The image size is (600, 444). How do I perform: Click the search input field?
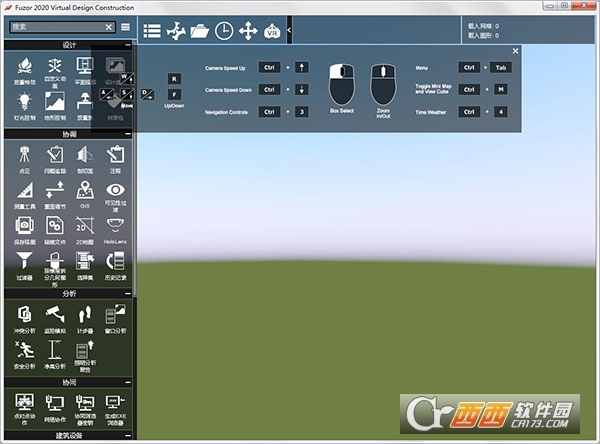(x=57, y=27)
